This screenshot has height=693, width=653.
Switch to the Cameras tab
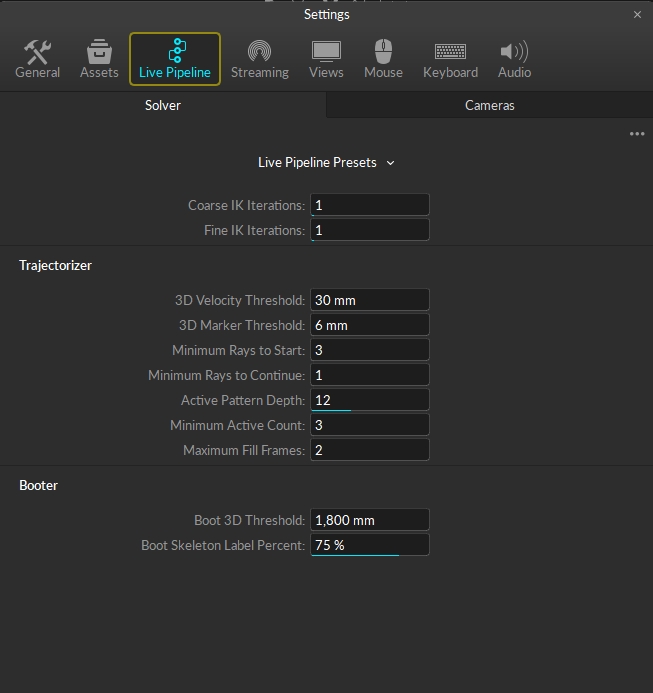pos(489,105)
